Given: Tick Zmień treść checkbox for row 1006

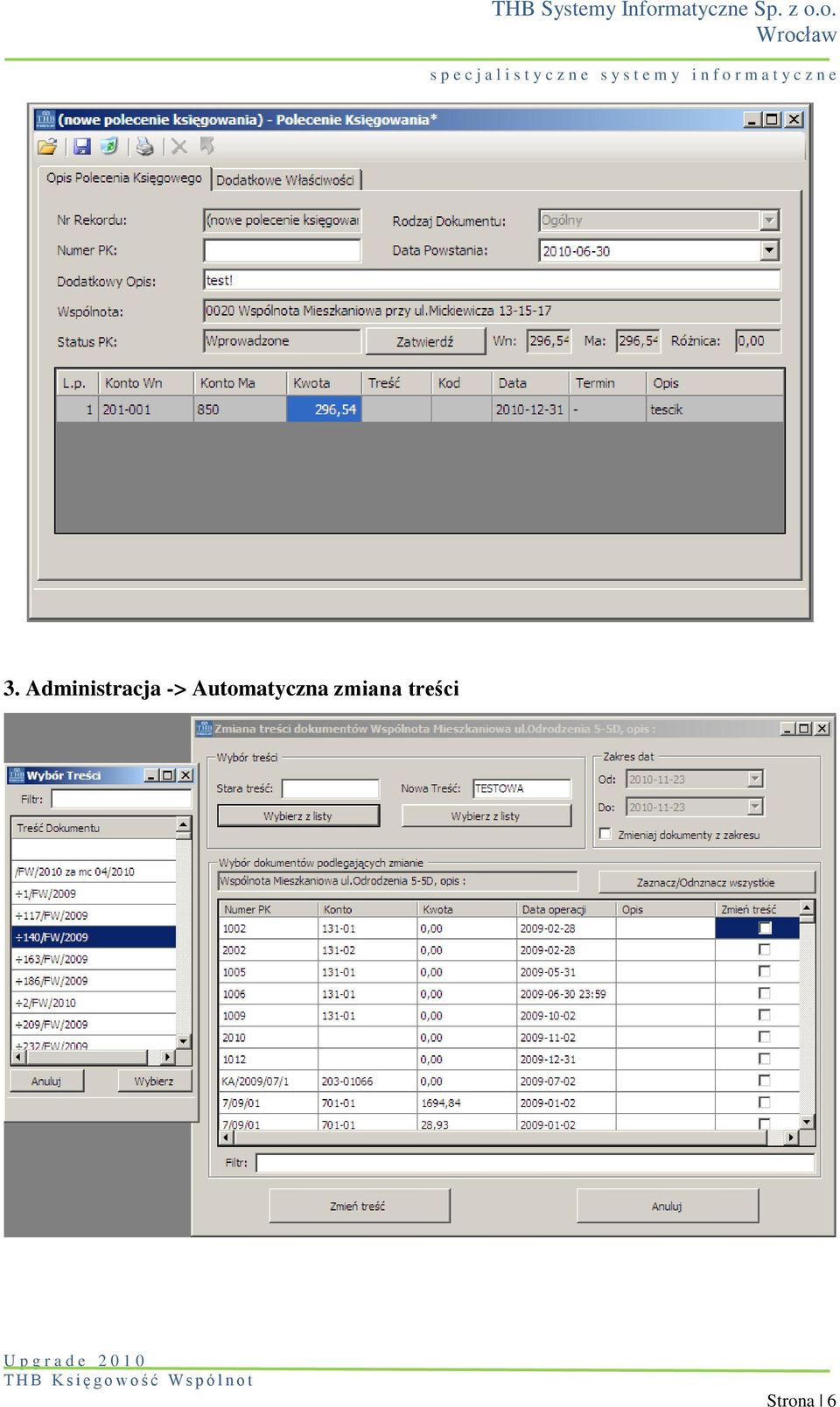Looking at the screenshot, I should 765,993.
